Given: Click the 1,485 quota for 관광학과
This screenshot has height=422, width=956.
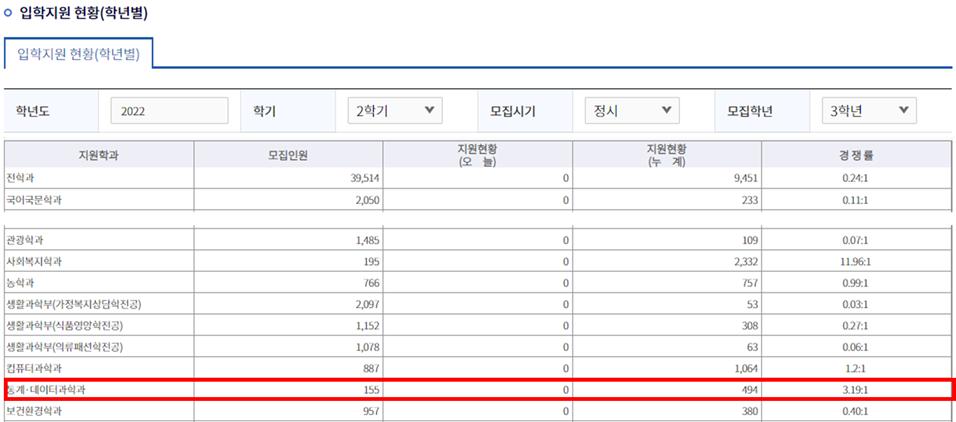Looking at the screenshot, I should 368,240.
